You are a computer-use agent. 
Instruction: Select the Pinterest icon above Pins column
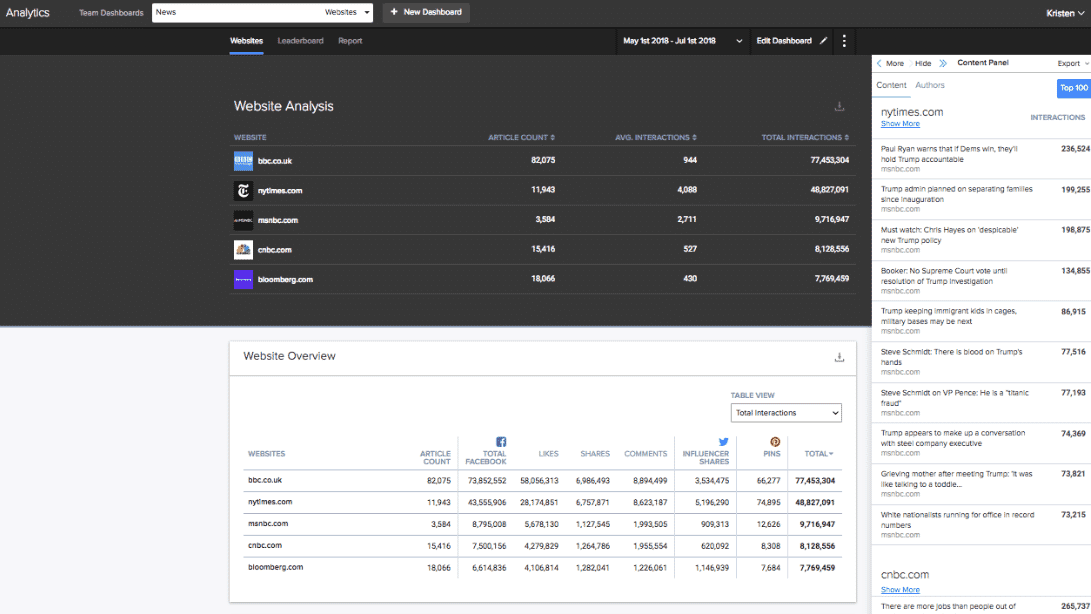click(774, 440)
